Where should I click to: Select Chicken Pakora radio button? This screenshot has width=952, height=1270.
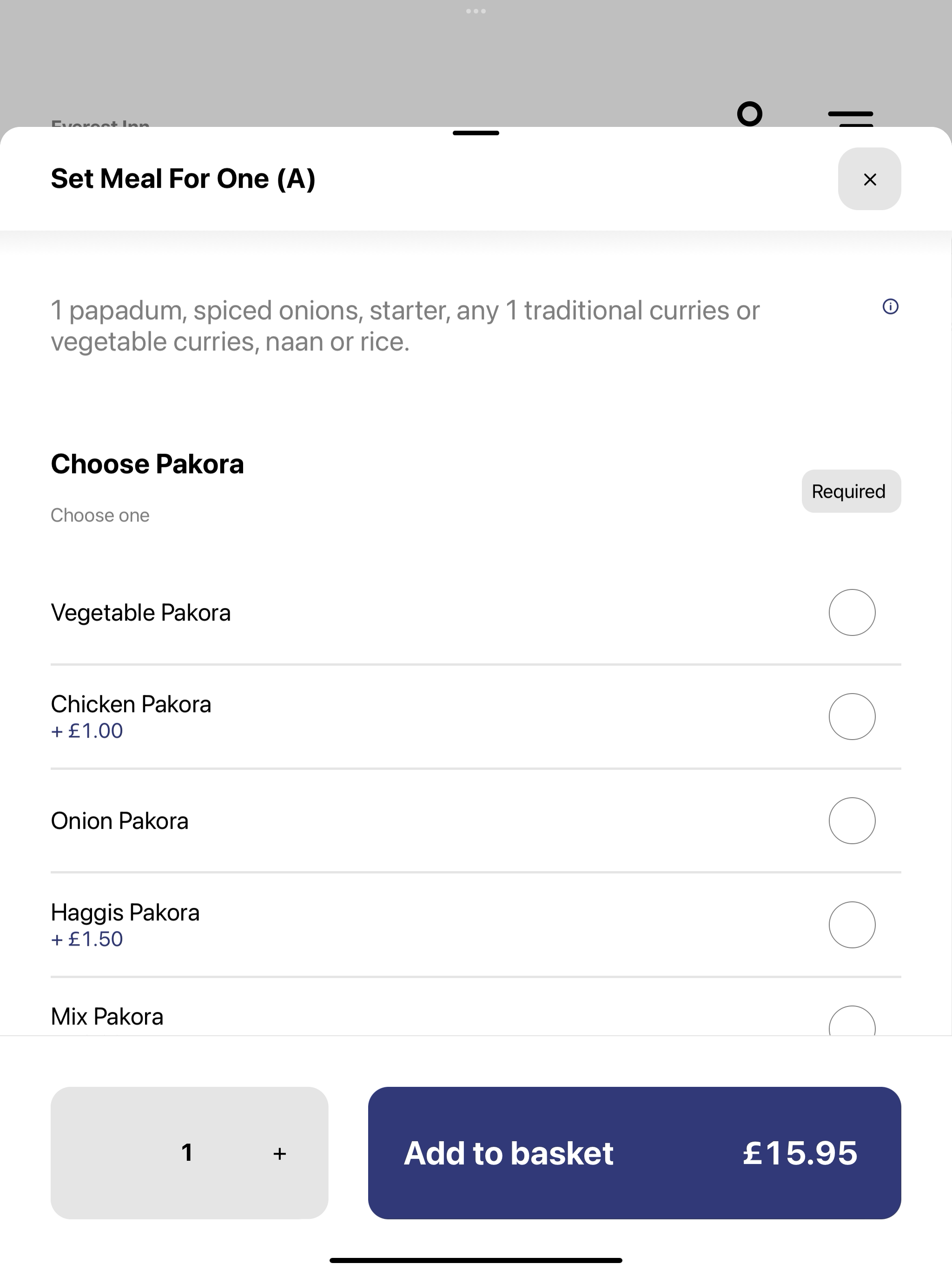[x=852, y=716]
